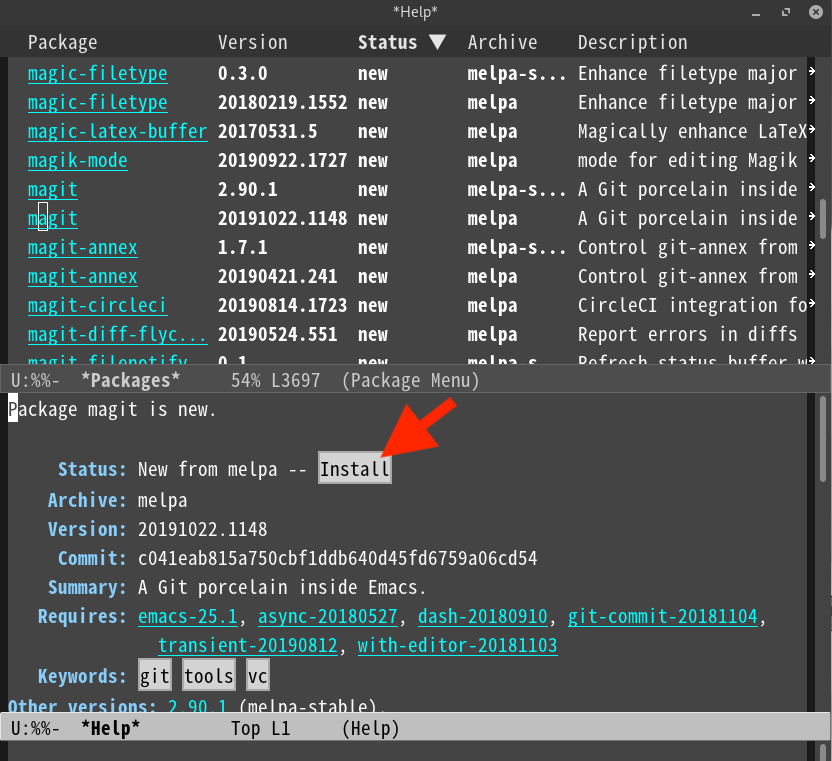Click truncation arrow on magit-circleci row
This screenshot has height=761, width=832.
811,303
